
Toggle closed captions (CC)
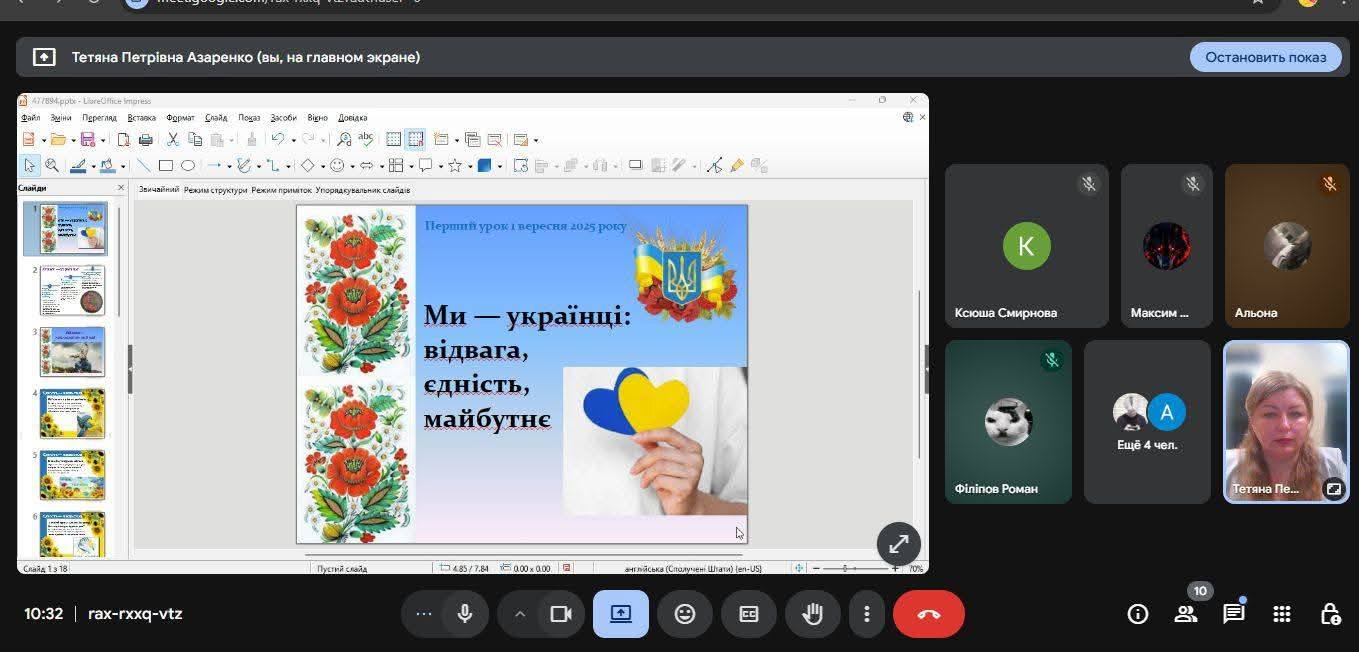tap(749, 614)
